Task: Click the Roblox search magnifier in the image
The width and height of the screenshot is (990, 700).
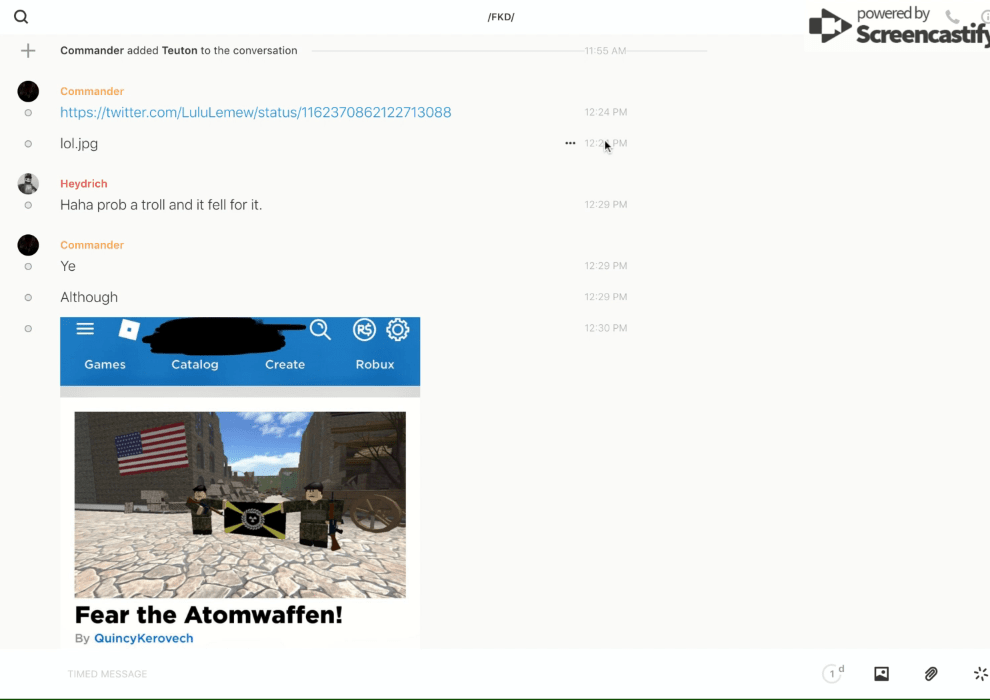Action: pyautogui.click(x=320, y=330)
